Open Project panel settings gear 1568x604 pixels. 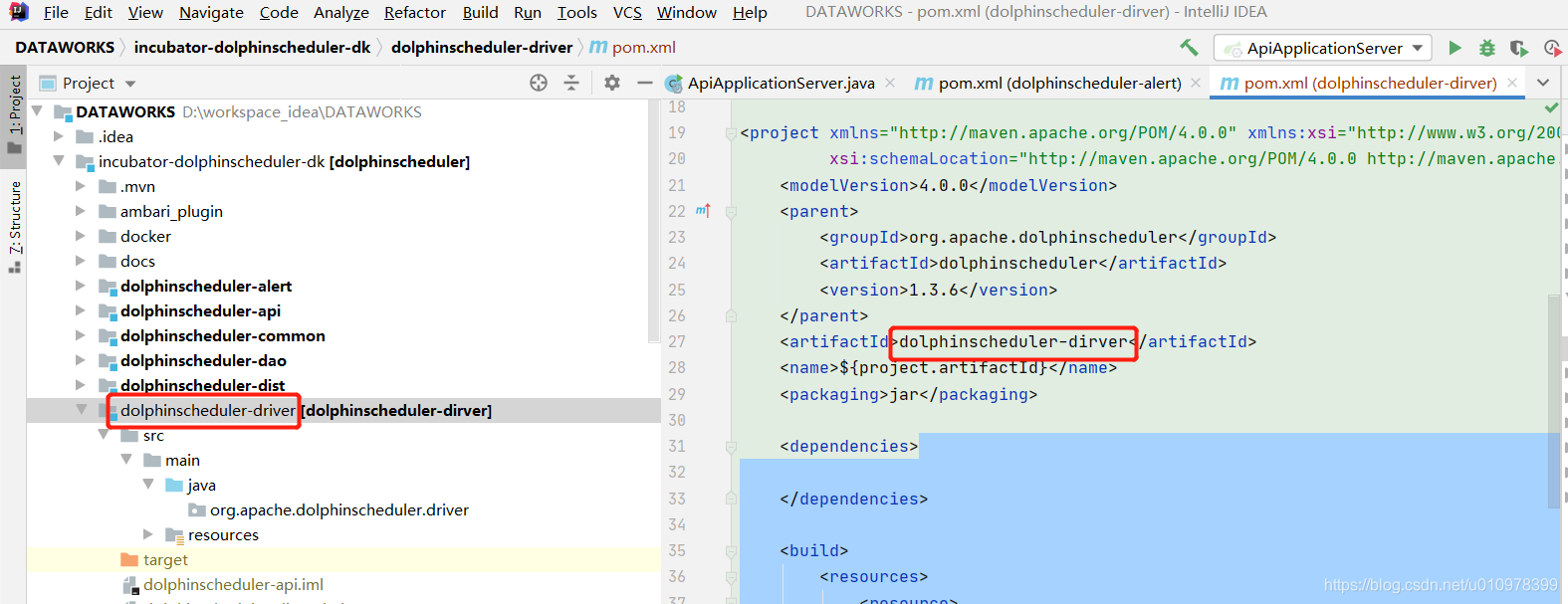612,83
